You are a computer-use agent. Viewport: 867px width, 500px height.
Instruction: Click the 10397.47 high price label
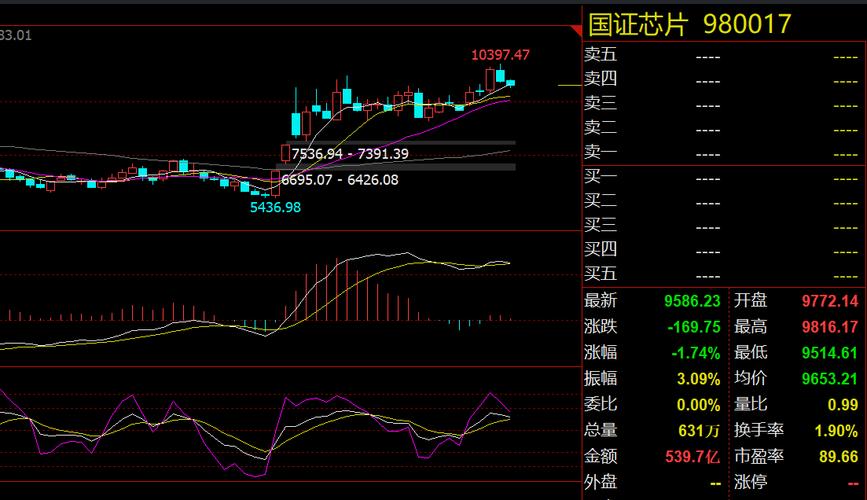[500, 55]
